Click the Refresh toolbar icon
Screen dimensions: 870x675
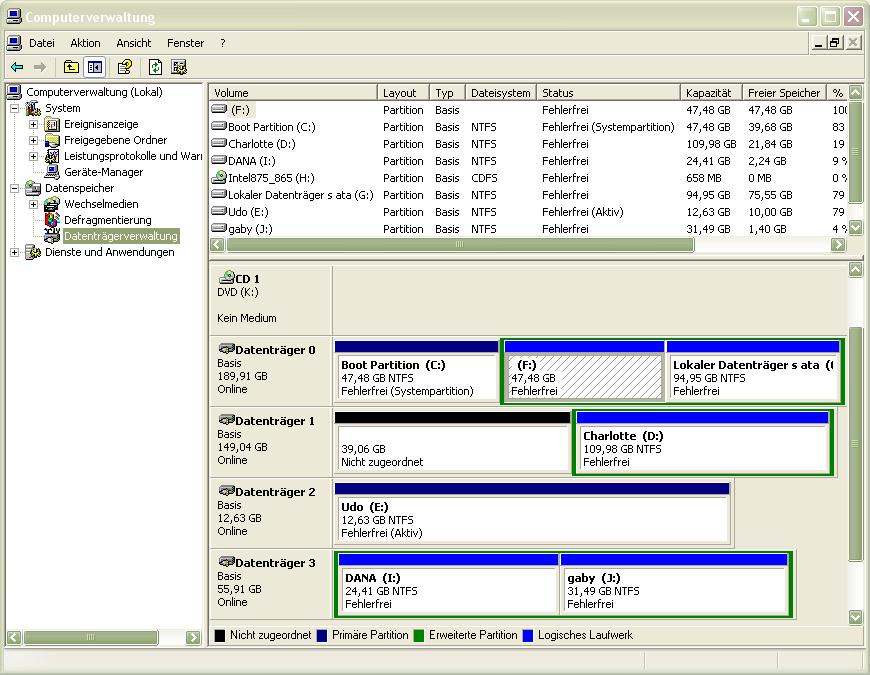pos(155,67)
